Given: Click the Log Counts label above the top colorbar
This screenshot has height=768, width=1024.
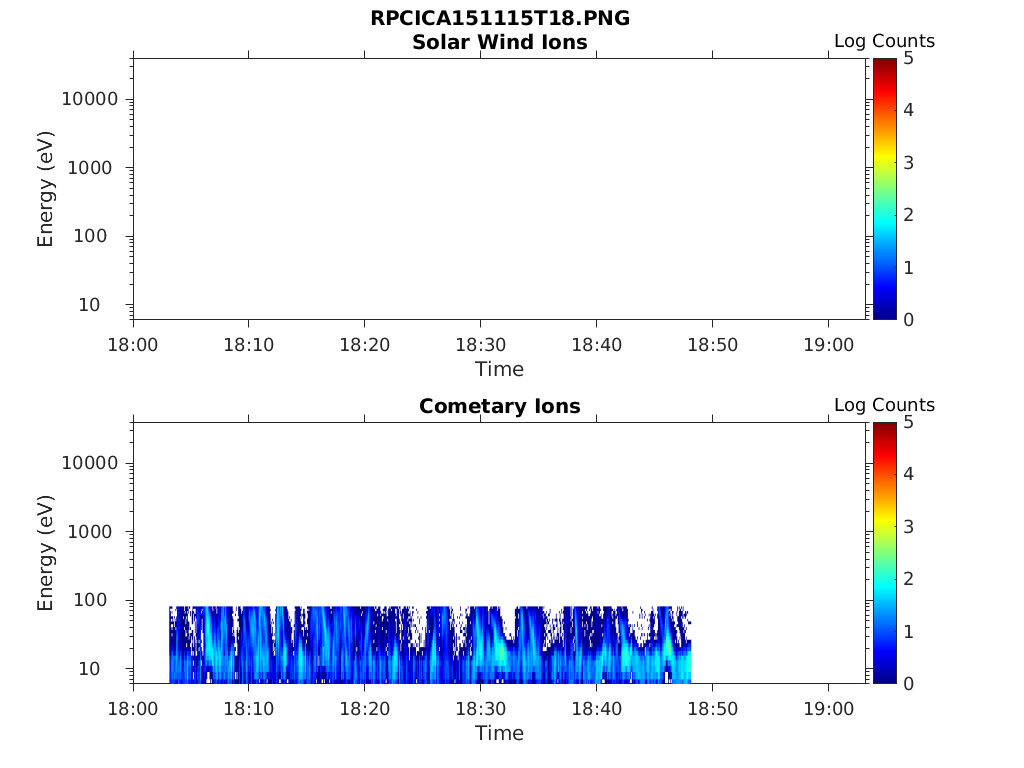Looking at the screenshot, I should click(884, 41).
